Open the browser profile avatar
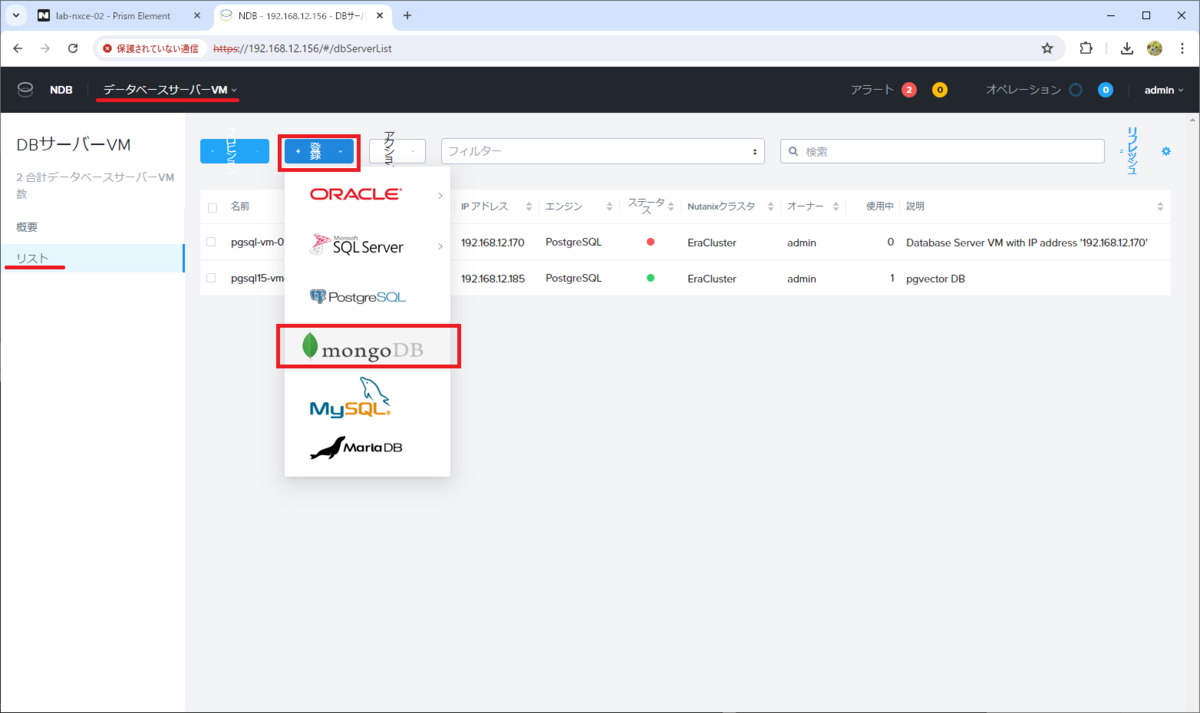This screenshot has width=1200, height=713. [x=1155, y=48]
